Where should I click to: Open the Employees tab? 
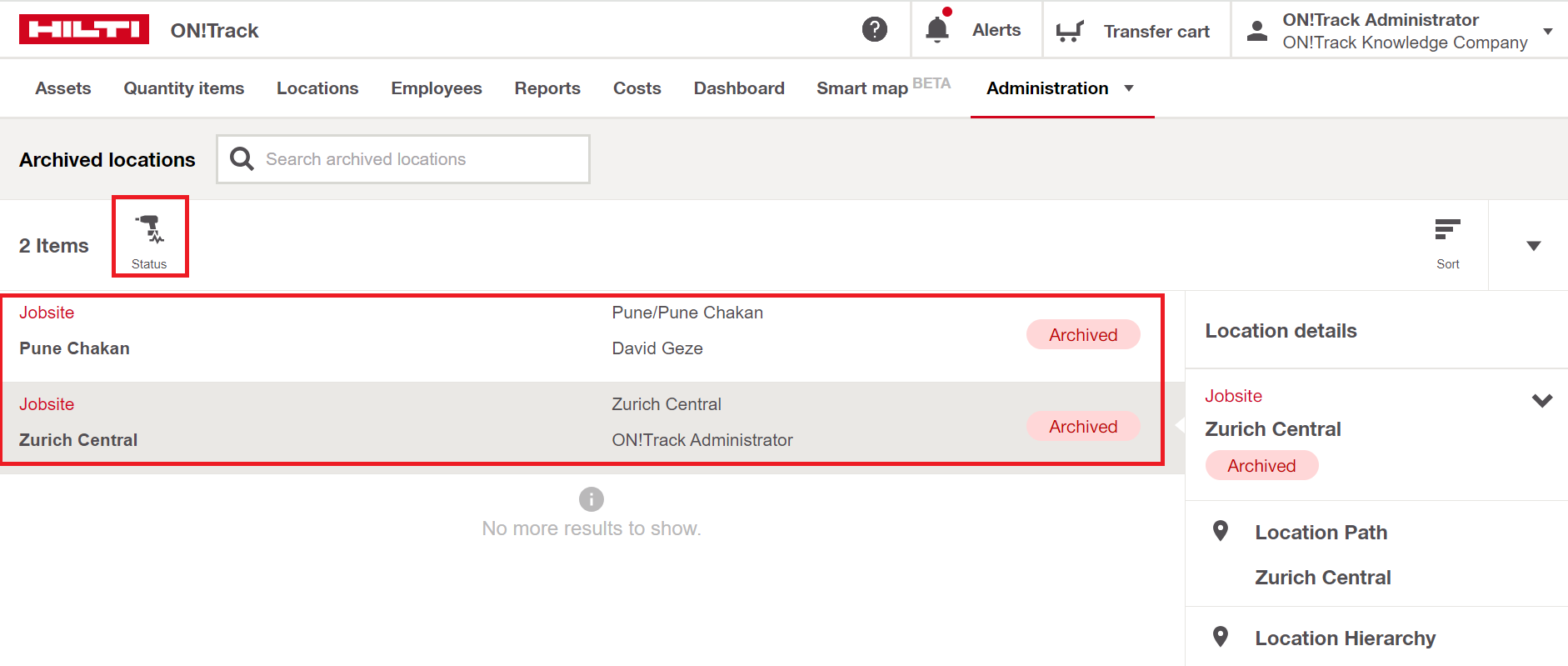(x=437, y=88)
